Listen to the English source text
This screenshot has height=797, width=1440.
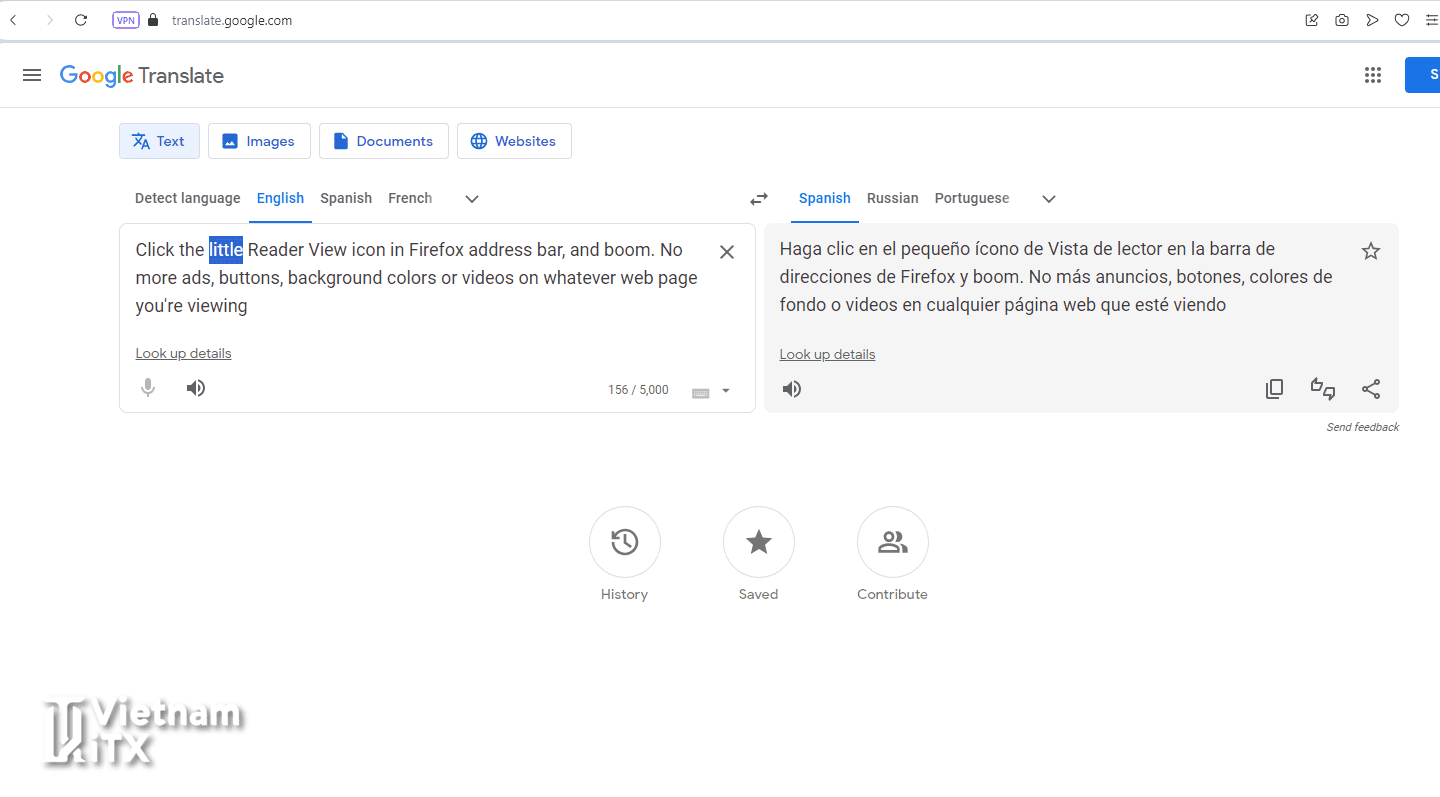point(196,388)
